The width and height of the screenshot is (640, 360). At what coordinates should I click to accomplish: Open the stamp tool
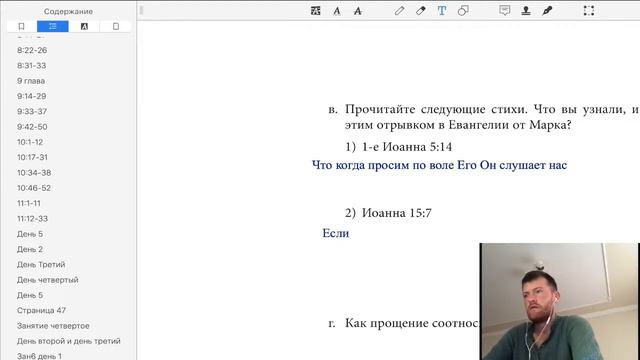pyautogui.click(x=526, y=11)
